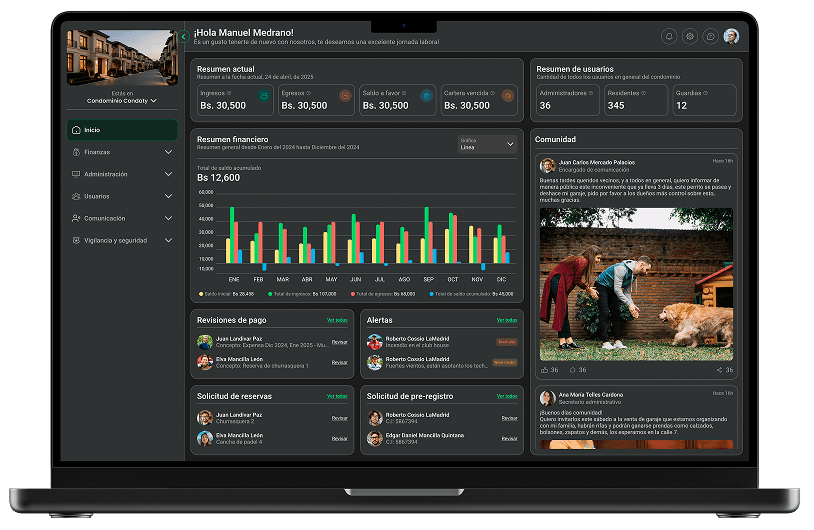Select Inicio in the sidebar

(x=122, y=130)
